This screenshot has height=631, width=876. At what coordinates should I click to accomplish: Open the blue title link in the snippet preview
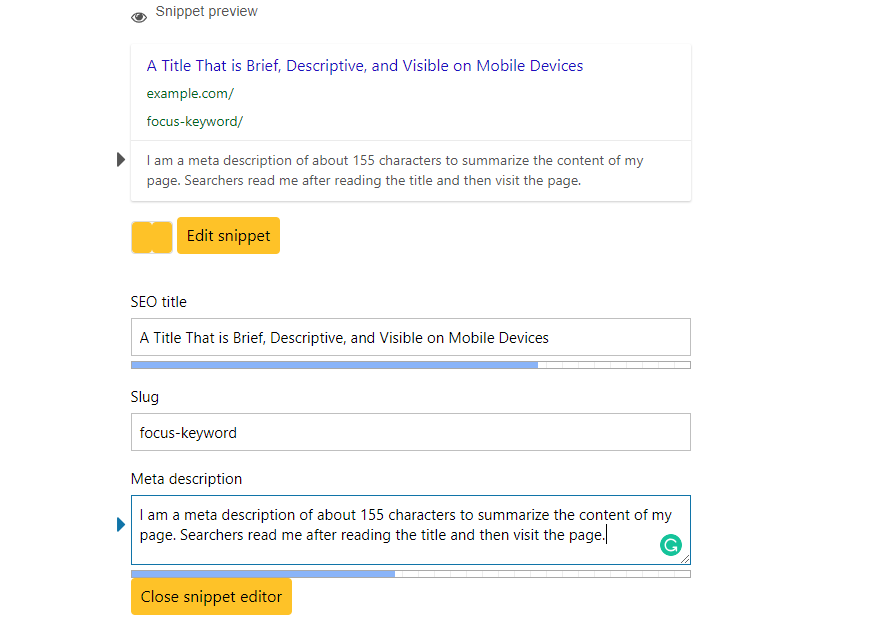pyautogui.click(x=364, y=65)
